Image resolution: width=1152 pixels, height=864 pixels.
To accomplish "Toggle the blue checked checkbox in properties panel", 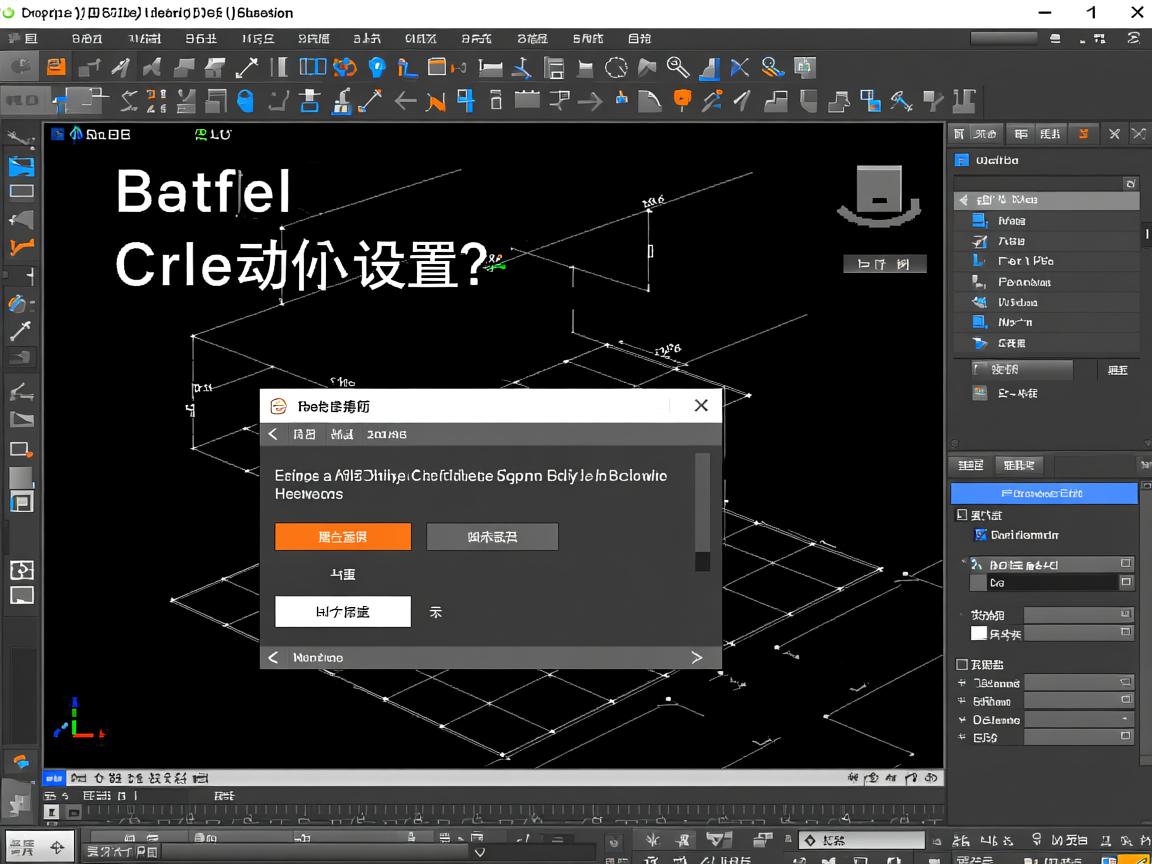I will pyautogui.click(x=980, y=535).
